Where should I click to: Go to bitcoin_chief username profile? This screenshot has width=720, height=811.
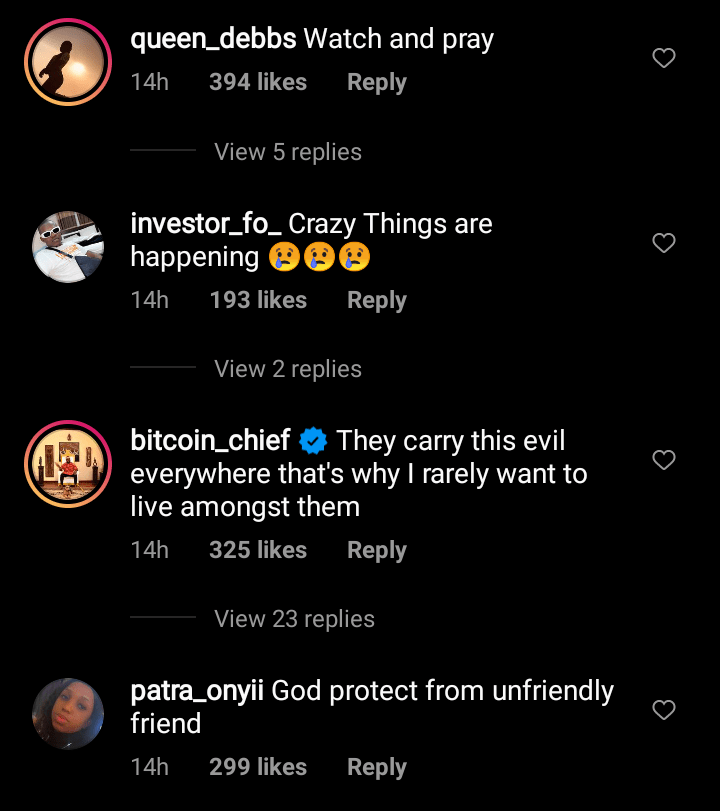210,440
